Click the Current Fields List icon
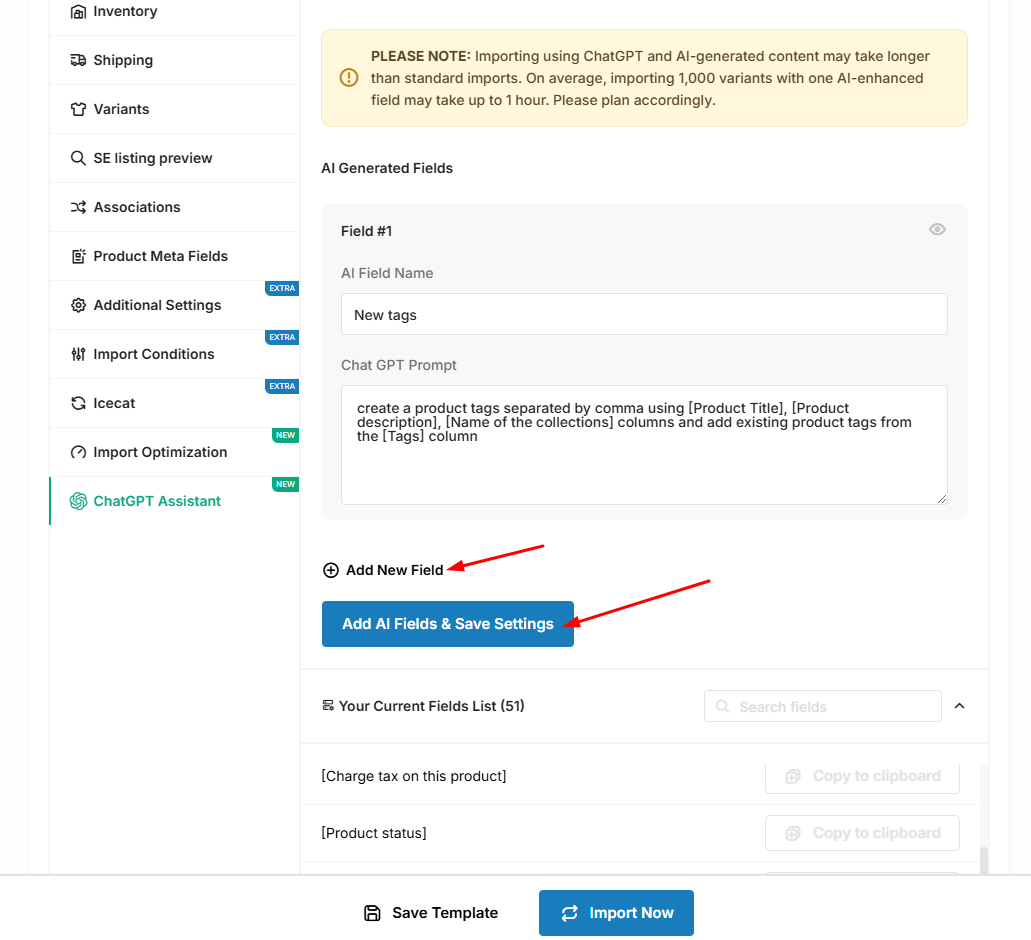 click(x=327, y=706)
